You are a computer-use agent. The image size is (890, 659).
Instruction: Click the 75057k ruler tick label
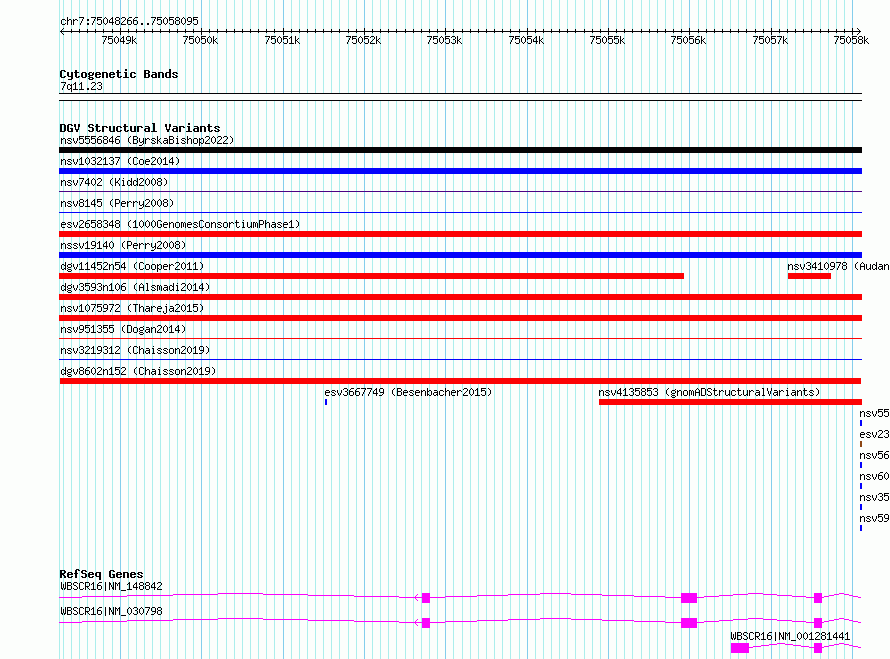(x=770, y=40)
